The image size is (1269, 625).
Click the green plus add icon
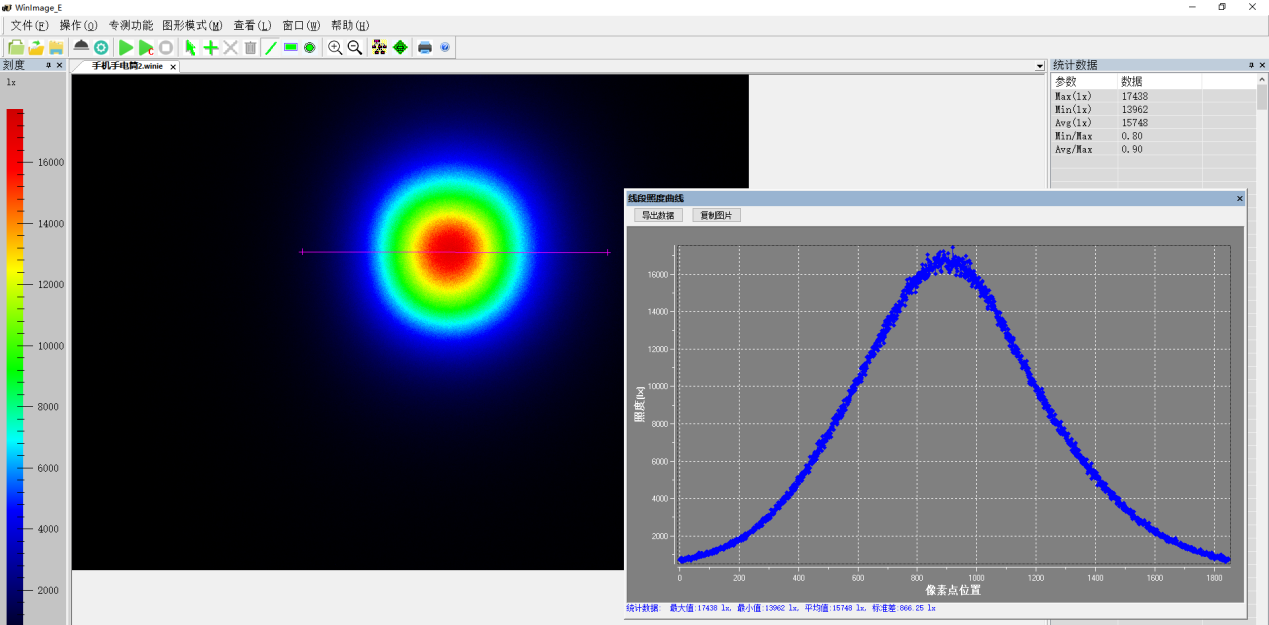[211, 47]
